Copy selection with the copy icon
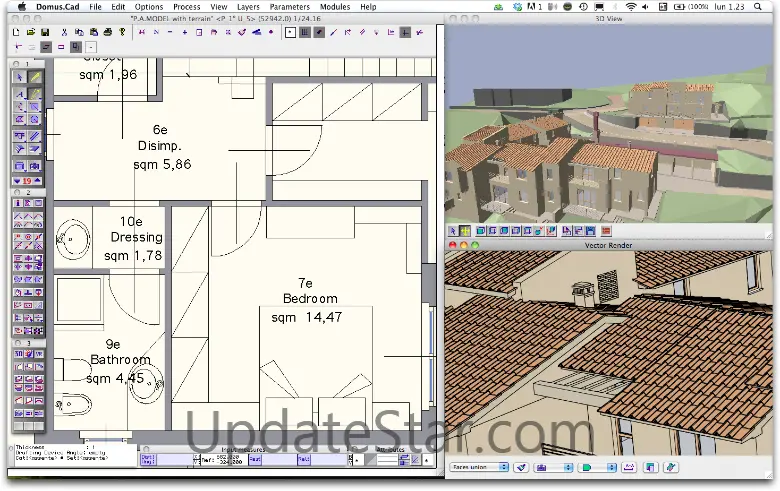 pos(79,32)
